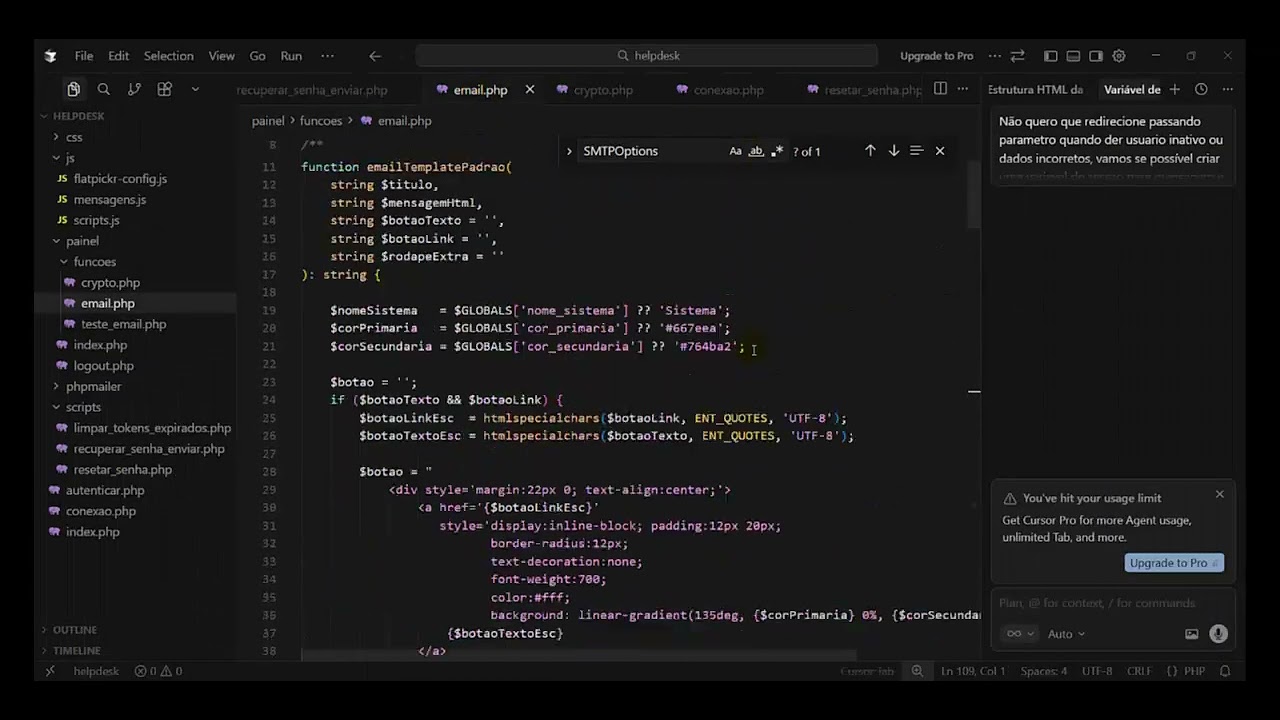The width and height of the screenshot is (1280, 720).
Task: Open the Selection menu
Action: click(168, 56)
